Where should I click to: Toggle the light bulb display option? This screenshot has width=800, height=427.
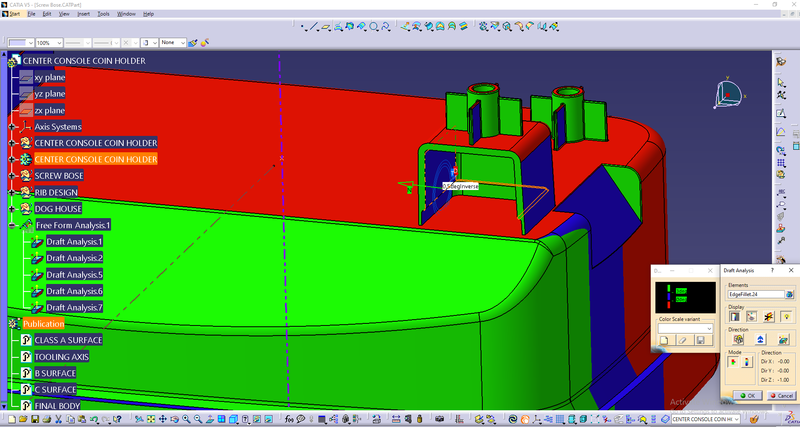point(786,316)
